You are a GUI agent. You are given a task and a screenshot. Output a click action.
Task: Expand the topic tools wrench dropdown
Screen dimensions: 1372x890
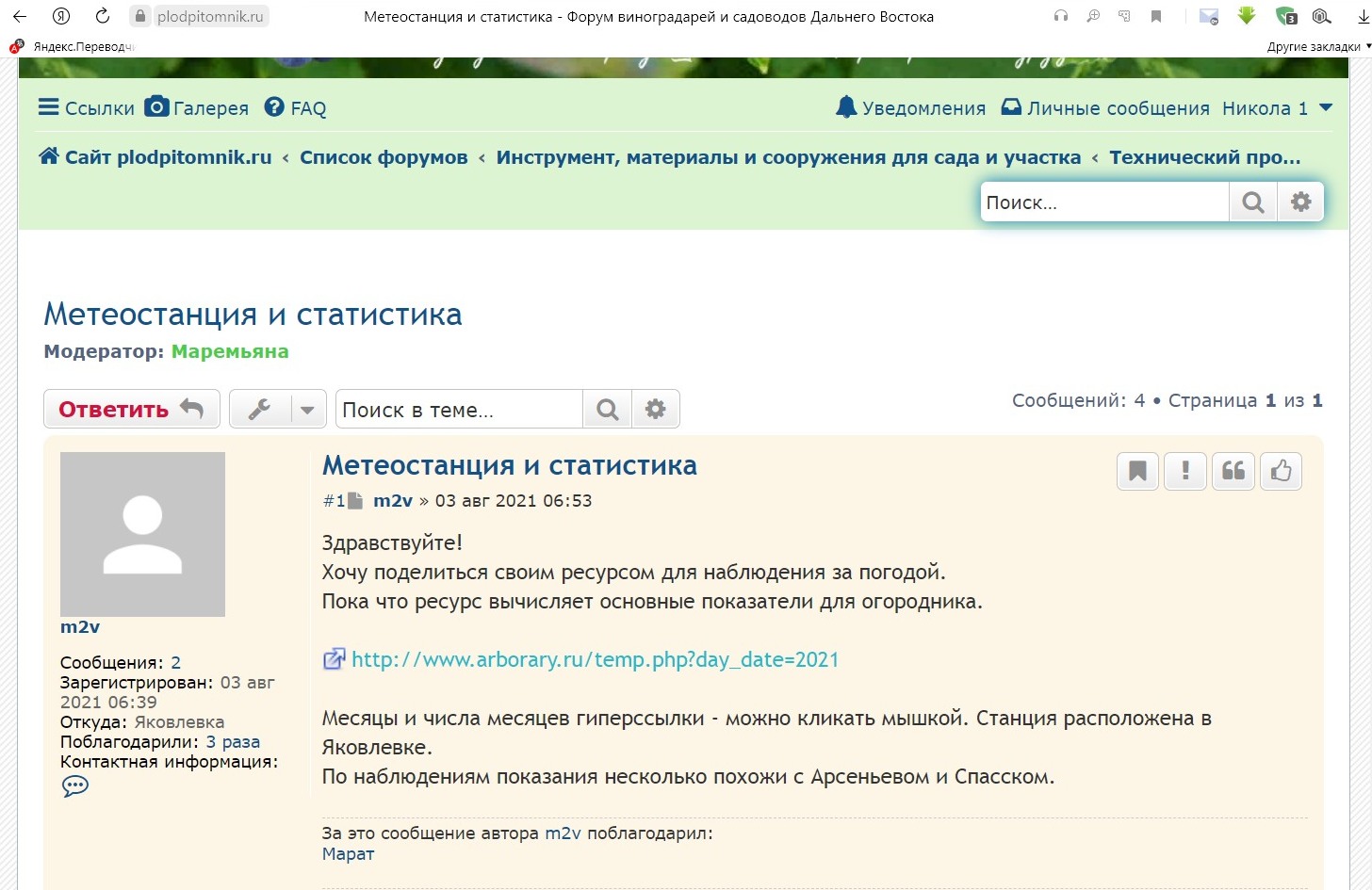pos(278,410)
